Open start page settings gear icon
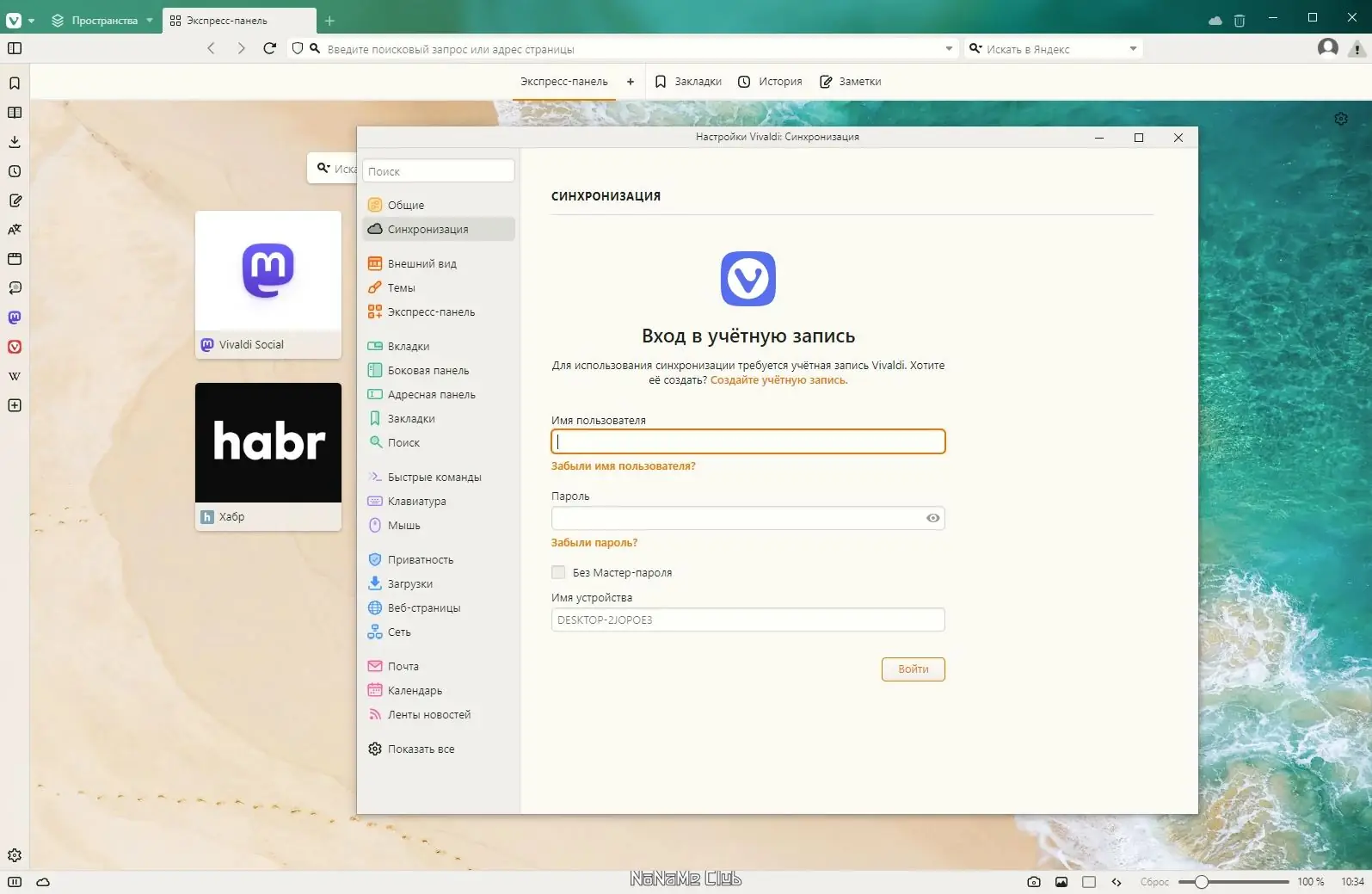1372x894 pixels. (x=1341, y=119)
